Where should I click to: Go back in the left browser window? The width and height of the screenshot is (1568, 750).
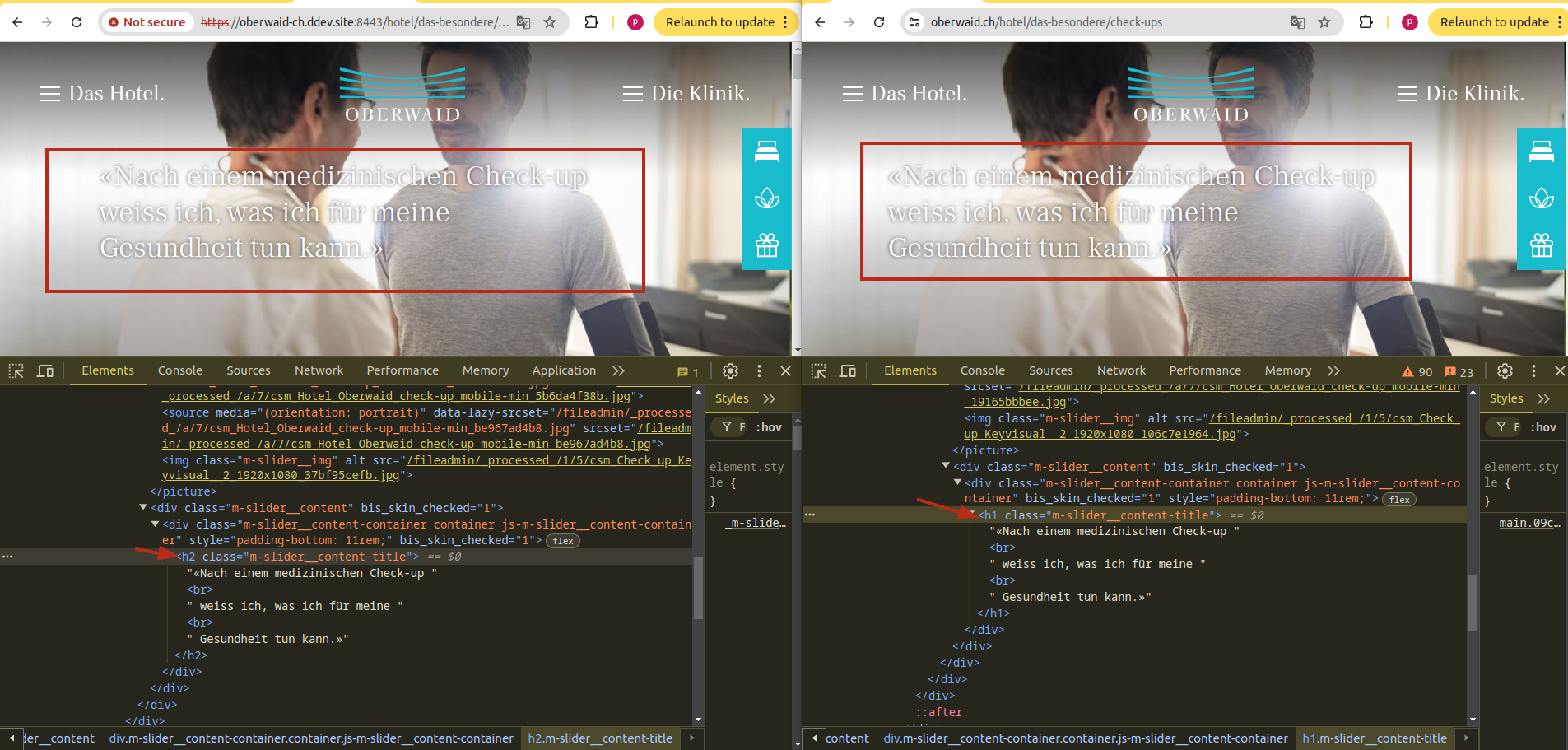tap(17, 22)
